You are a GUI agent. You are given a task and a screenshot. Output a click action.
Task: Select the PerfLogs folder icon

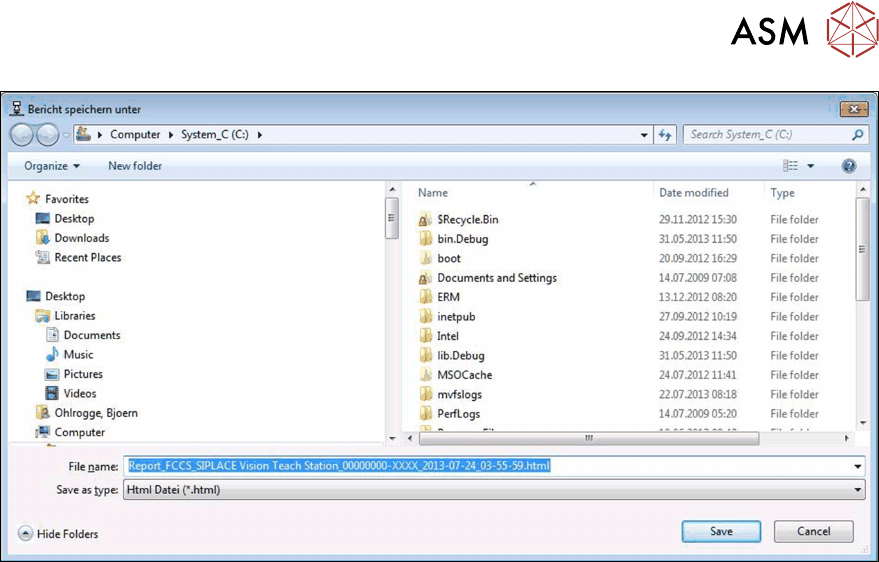click(425, 414)
